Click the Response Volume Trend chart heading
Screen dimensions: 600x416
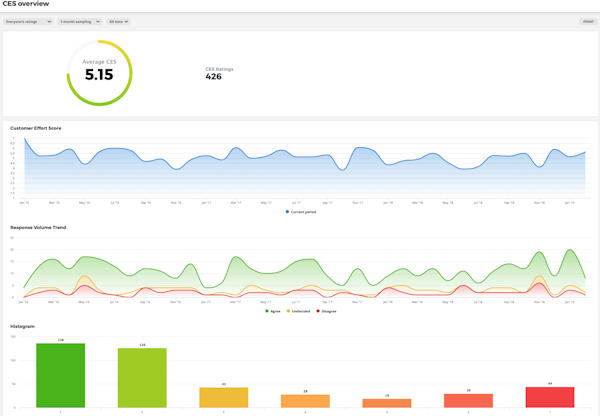click(x=37, y=228)
